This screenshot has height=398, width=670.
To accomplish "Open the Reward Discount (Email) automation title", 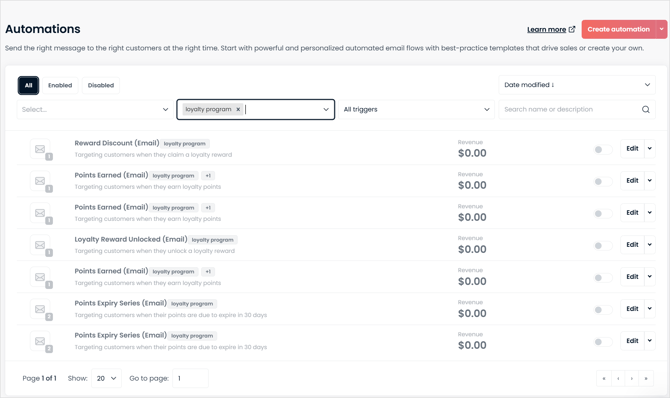I will [117, 143].
